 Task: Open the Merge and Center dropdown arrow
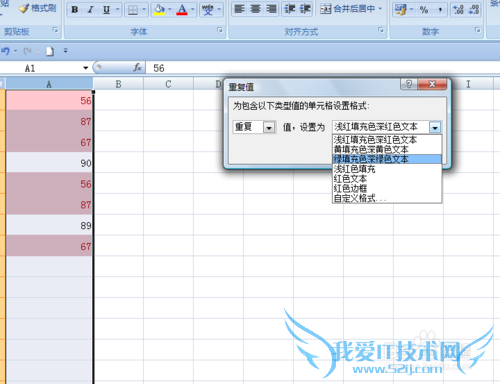pos(380,9)
